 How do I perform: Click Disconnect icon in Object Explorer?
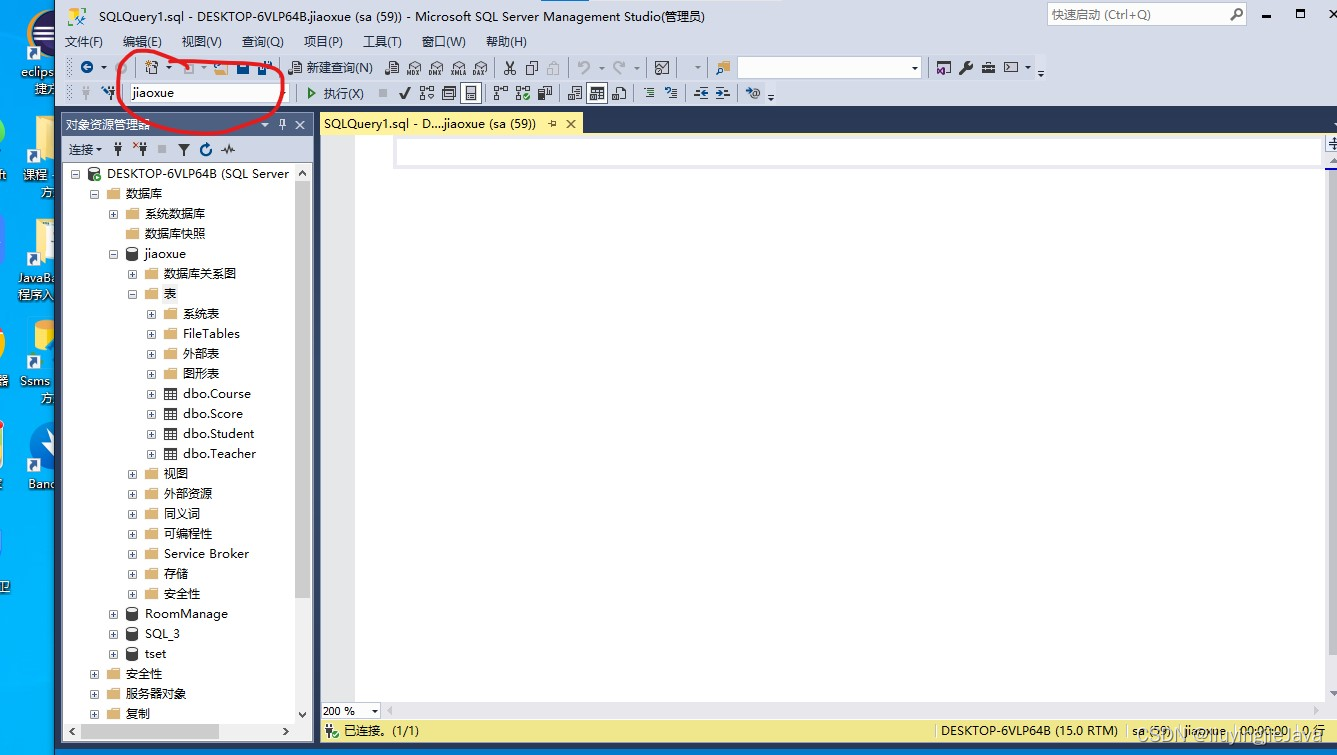(x=140, y=149)
